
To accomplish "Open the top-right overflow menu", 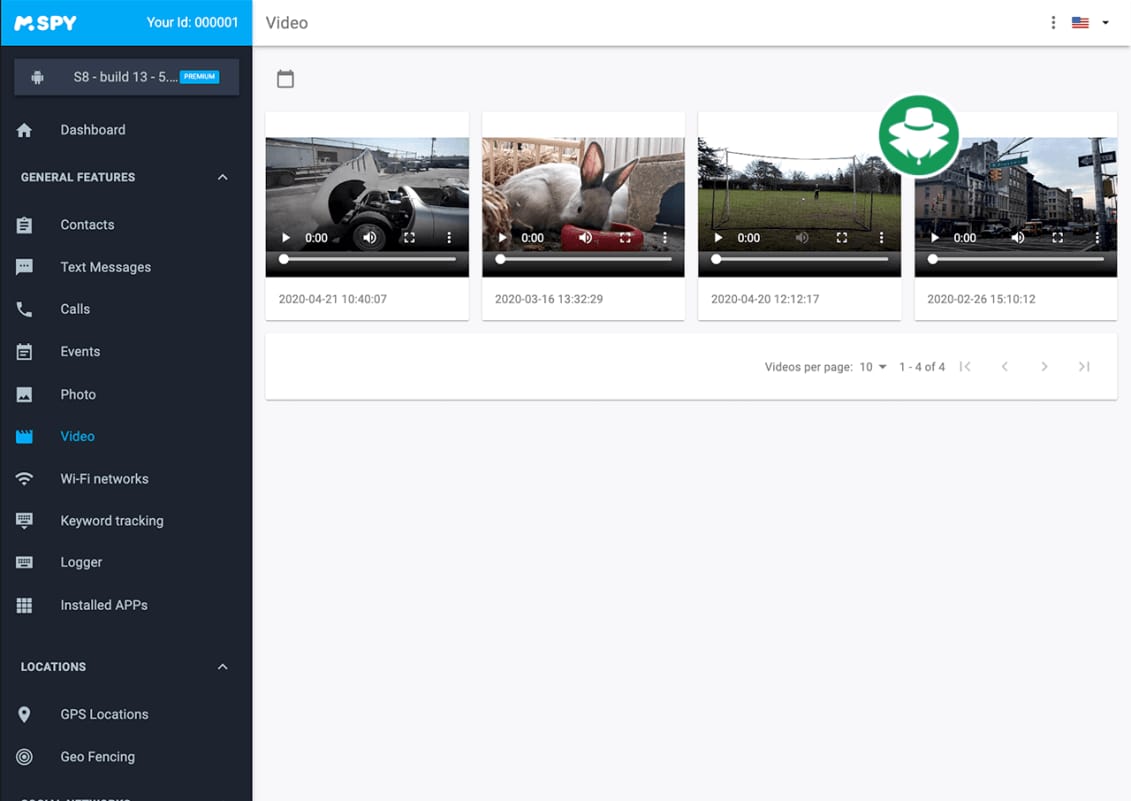I will 1053,21.
